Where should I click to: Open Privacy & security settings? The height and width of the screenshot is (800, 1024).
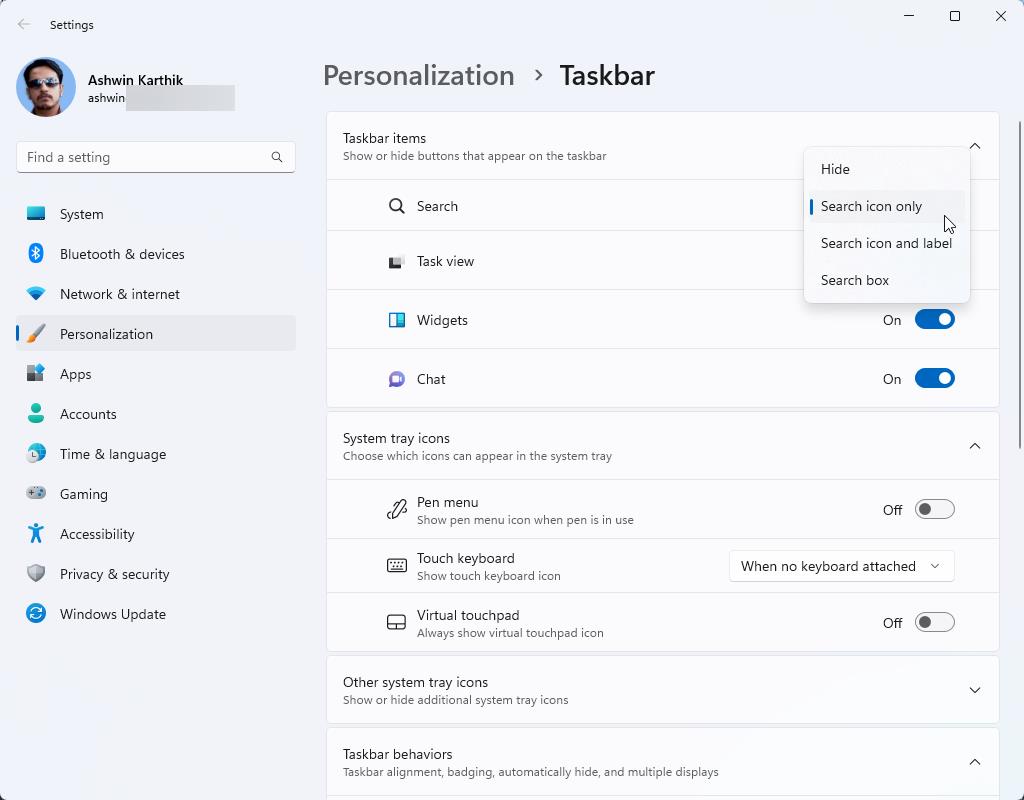155,574
